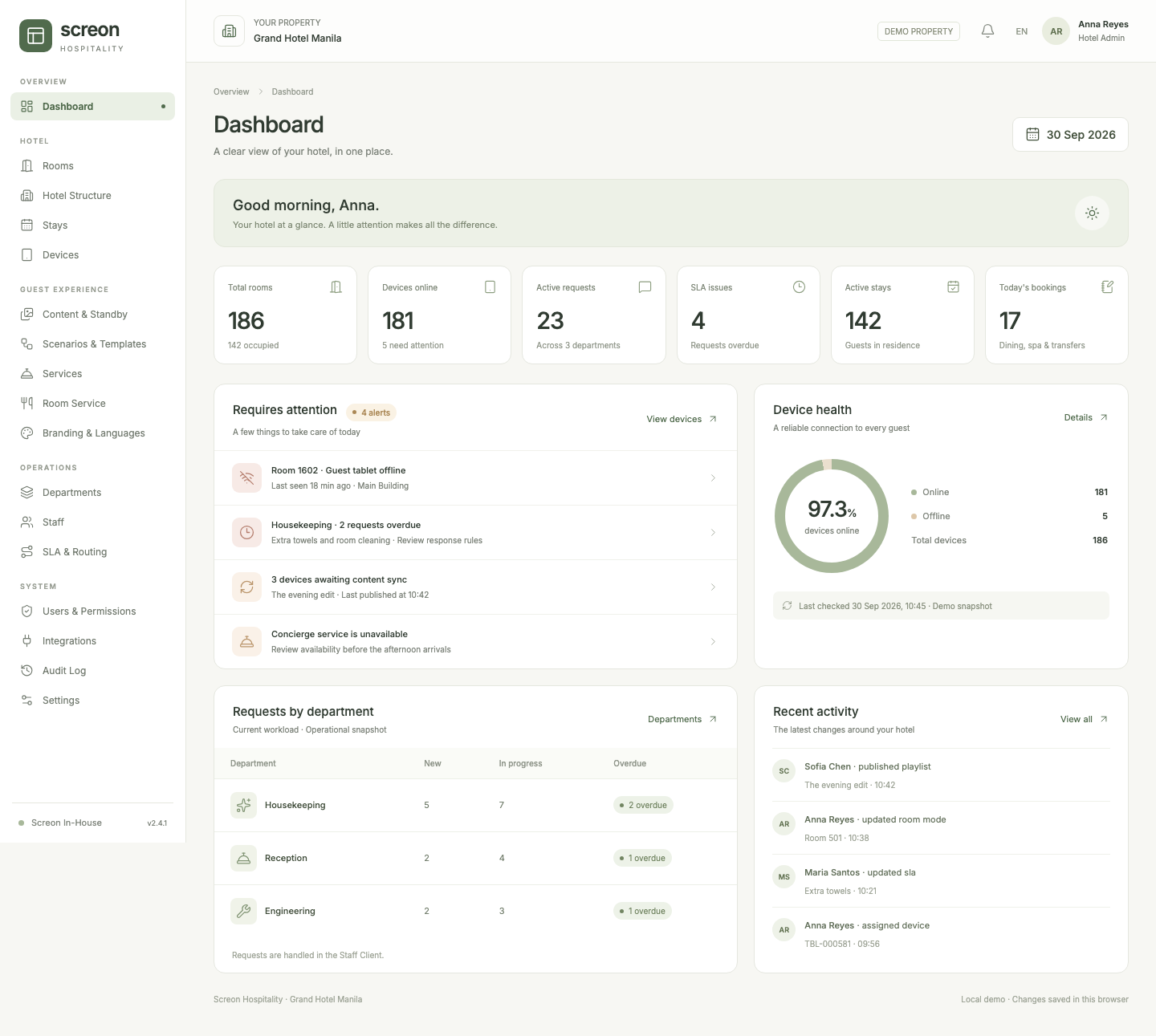Open Anna Reyes account menu

click(x=1085, y=31)
